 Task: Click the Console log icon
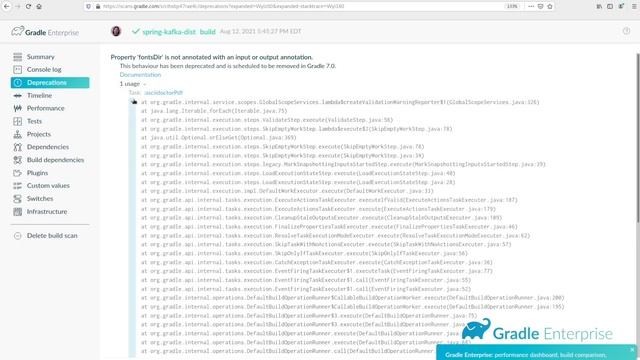pyautogui.click(x=18, y=70)
